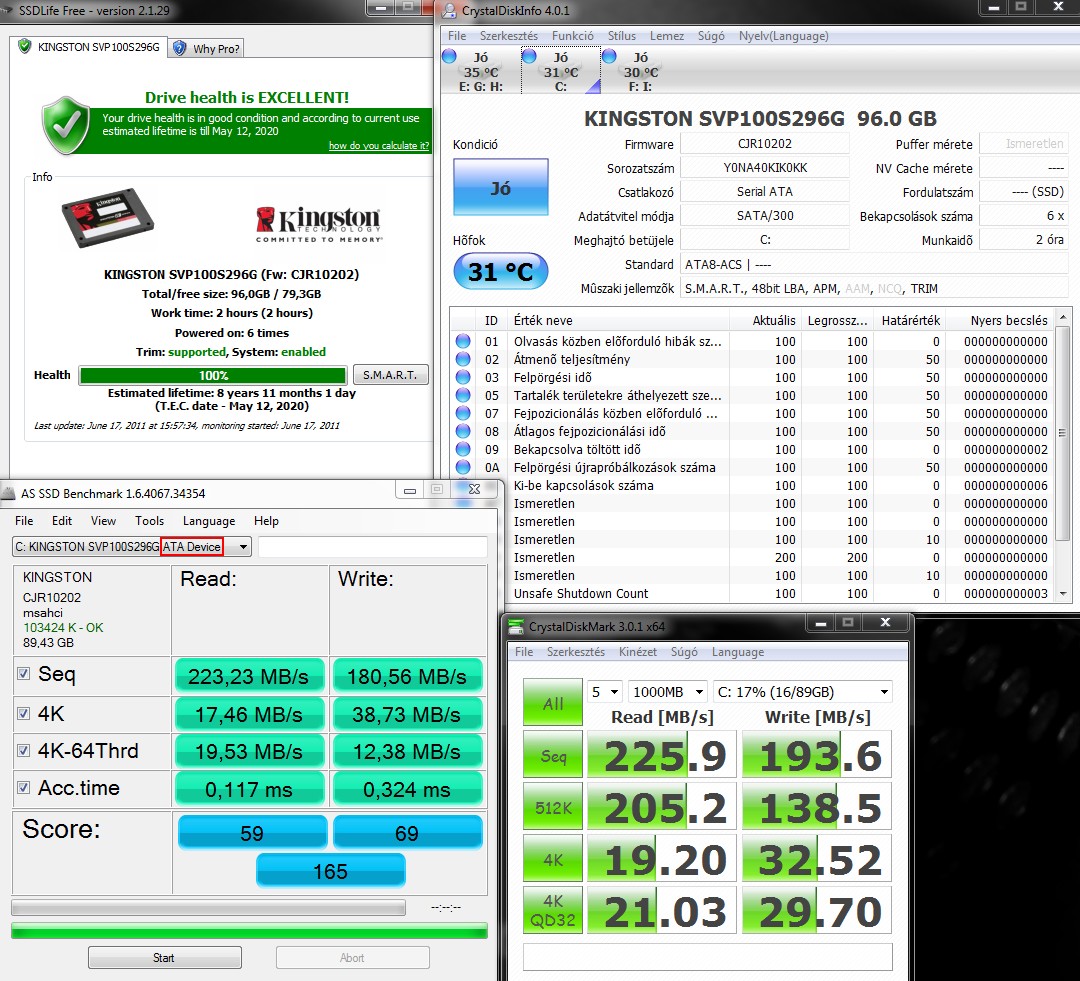Image resolution: width=1080 pixels, height=981 pixels.
Task: Click status orb for drive C: 31 °C
Action: point(529,56)
